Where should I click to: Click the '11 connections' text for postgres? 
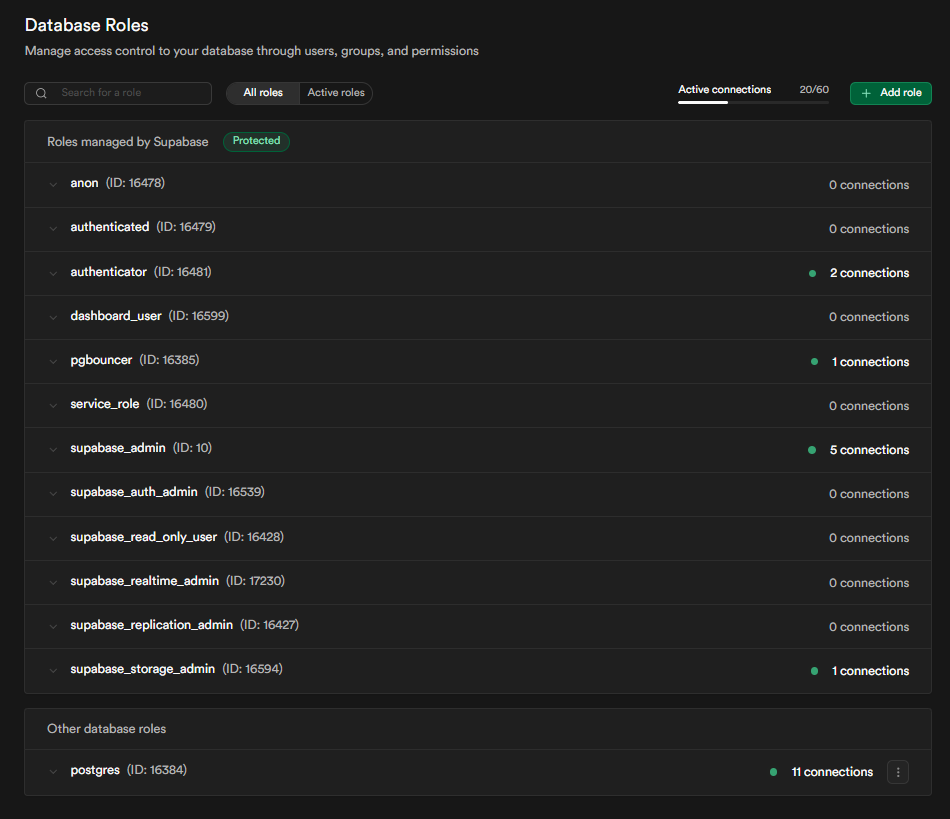[832, 772]
